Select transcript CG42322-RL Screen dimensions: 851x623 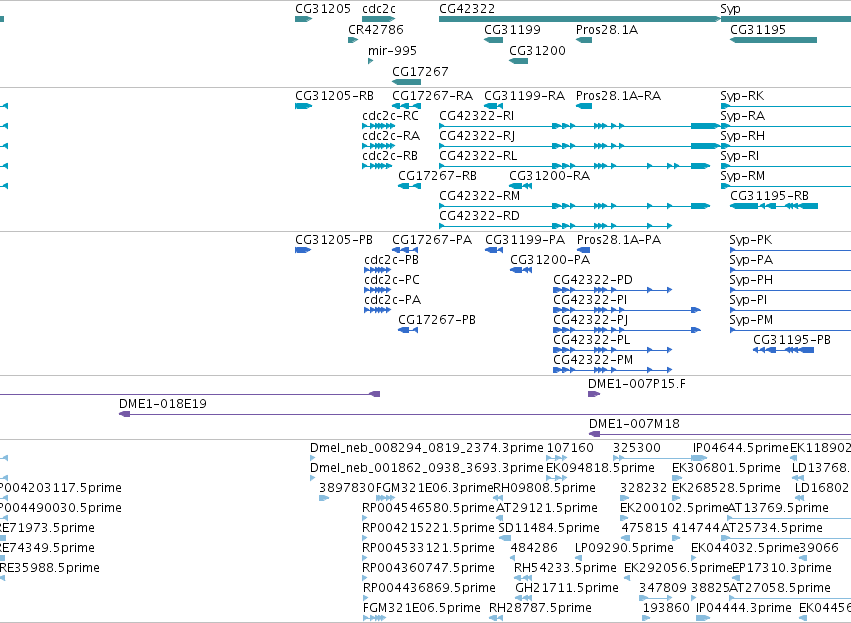point(575,166)
